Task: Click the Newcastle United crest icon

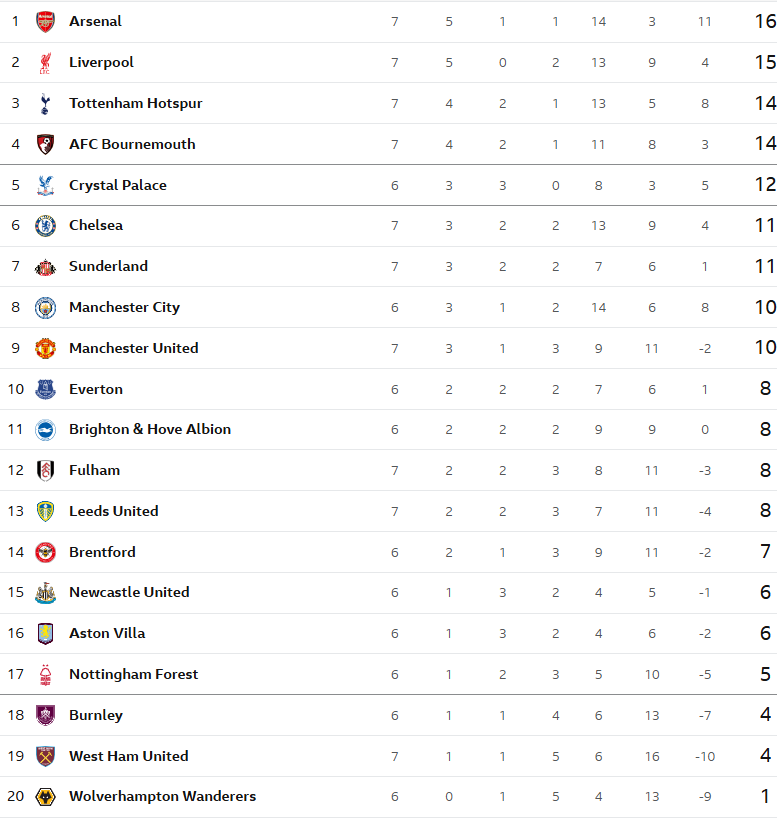Action: pos(45,593)
